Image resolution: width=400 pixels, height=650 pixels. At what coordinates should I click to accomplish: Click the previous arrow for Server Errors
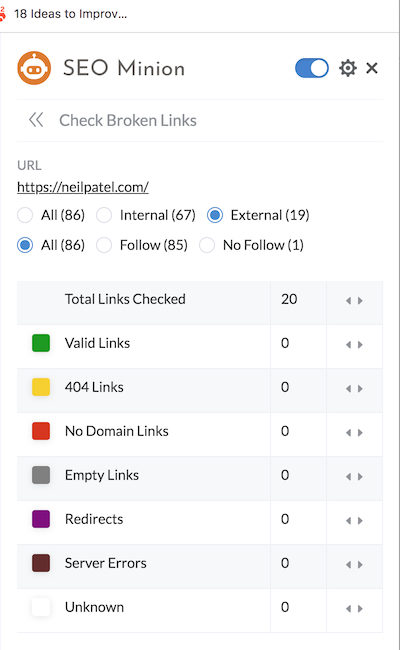[x=349, y=565]
